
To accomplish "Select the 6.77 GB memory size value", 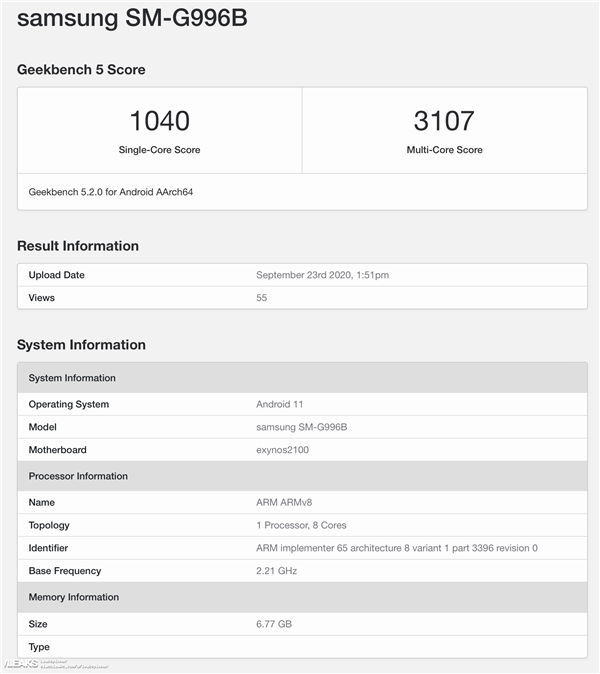I will tap(274, 623).
